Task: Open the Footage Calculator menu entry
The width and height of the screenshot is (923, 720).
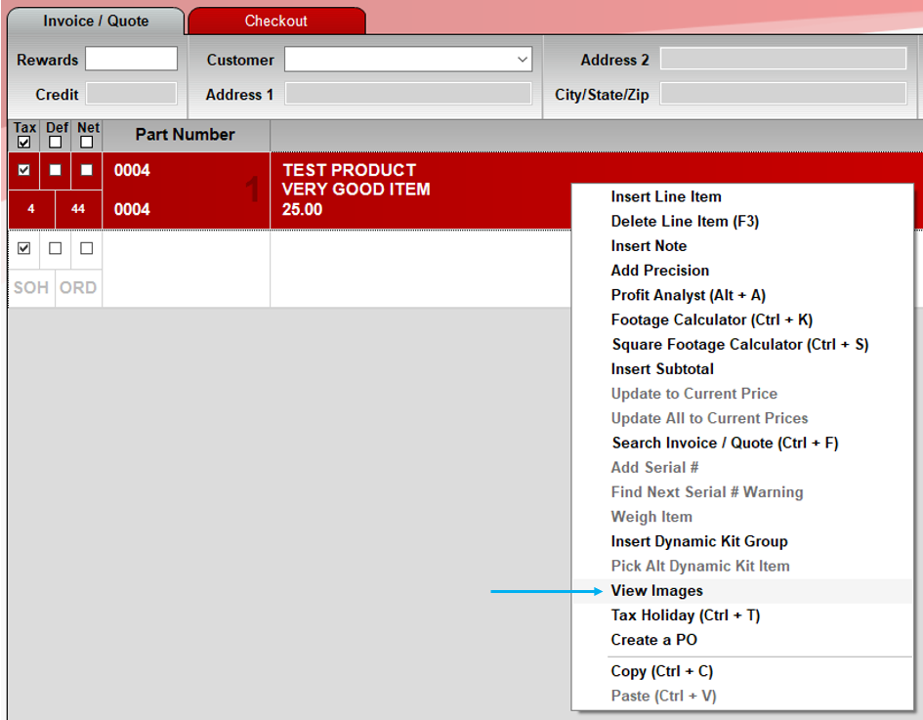Action: (x=711, y=320)
